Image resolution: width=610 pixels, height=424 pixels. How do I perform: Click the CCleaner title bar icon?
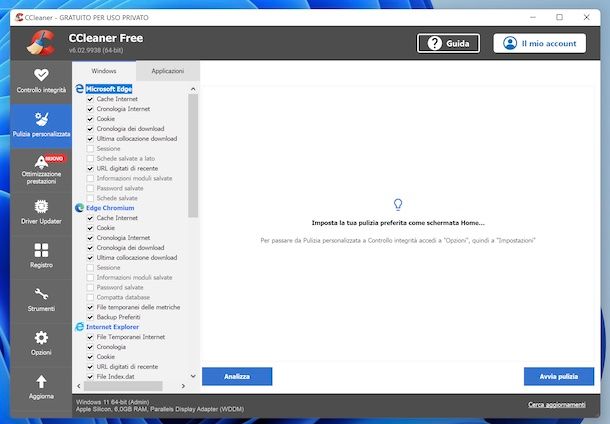click(x=19, y=17)
